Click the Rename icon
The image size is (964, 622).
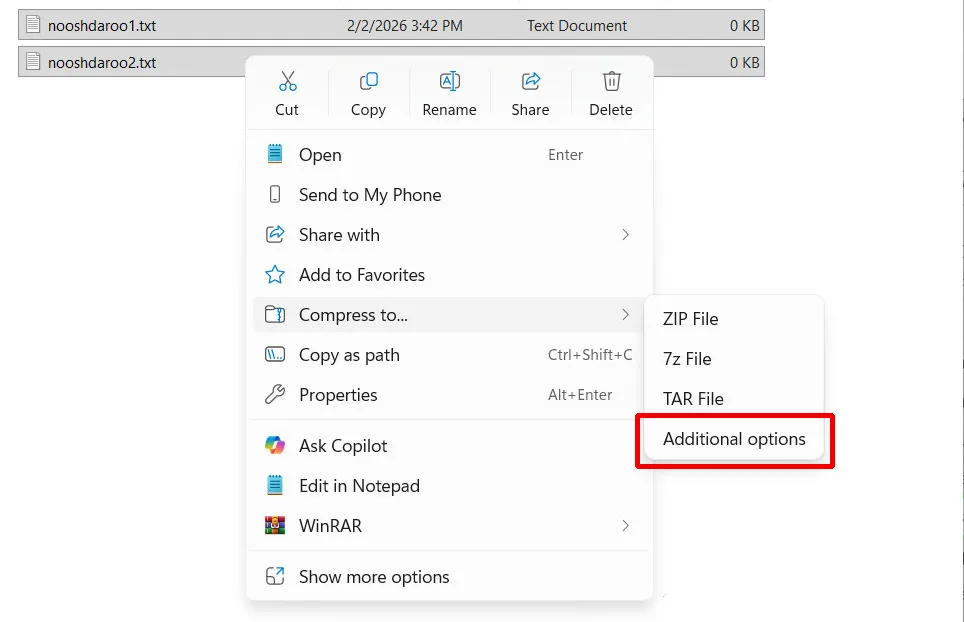tap(449, 82)
